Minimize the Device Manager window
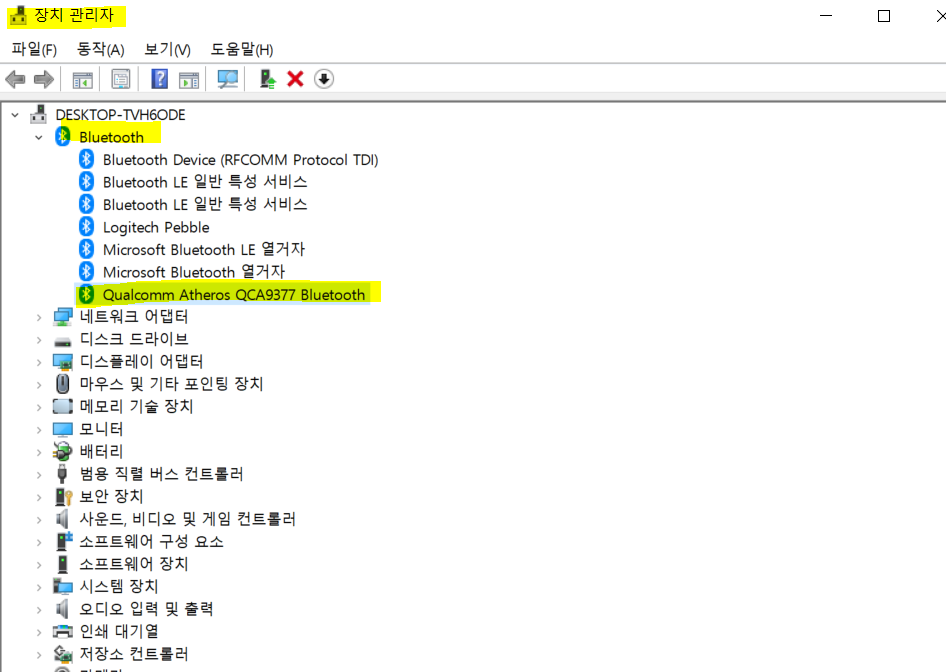946x672 pixels. (827, 16)
